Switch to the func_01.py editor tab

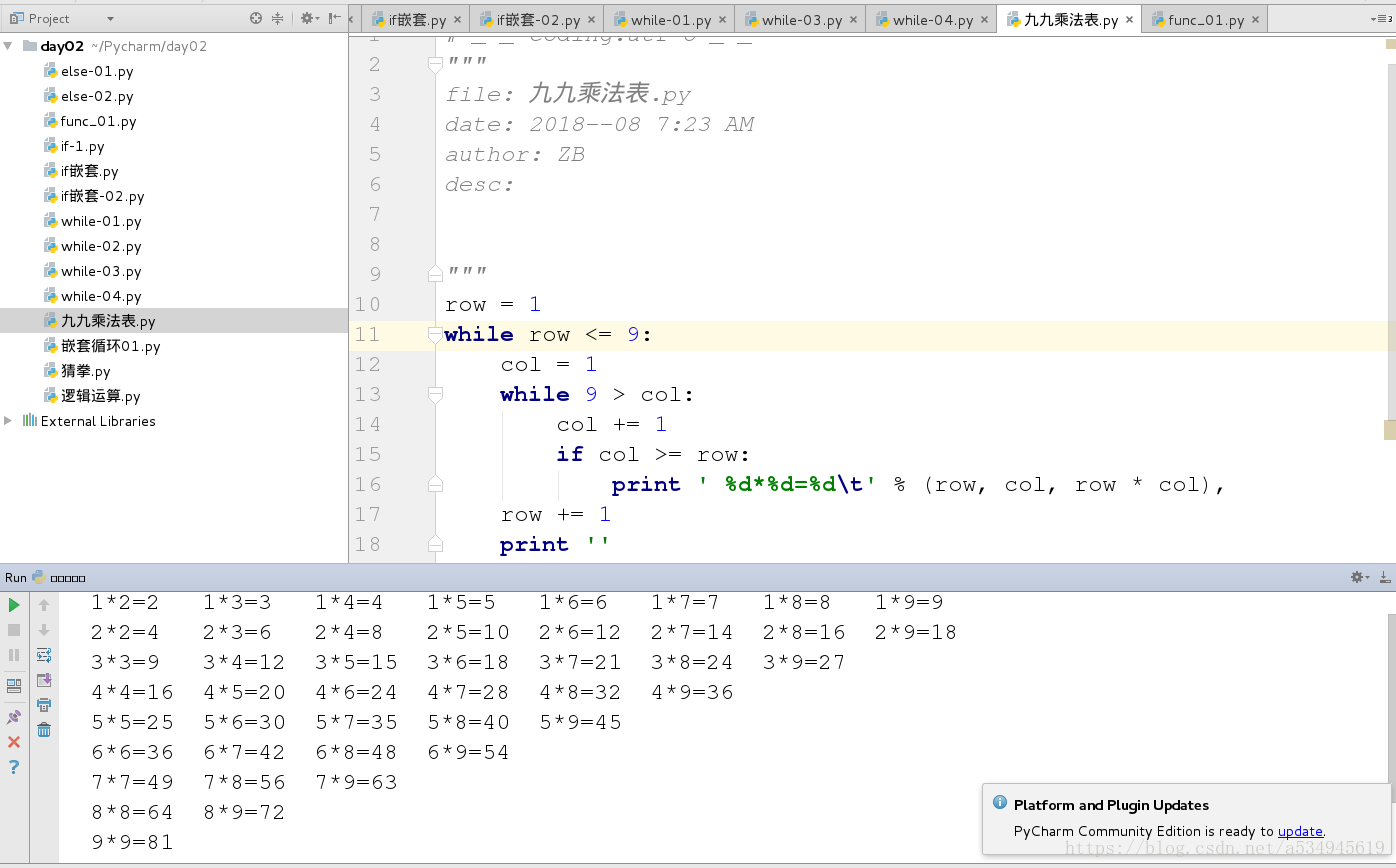1205,20
